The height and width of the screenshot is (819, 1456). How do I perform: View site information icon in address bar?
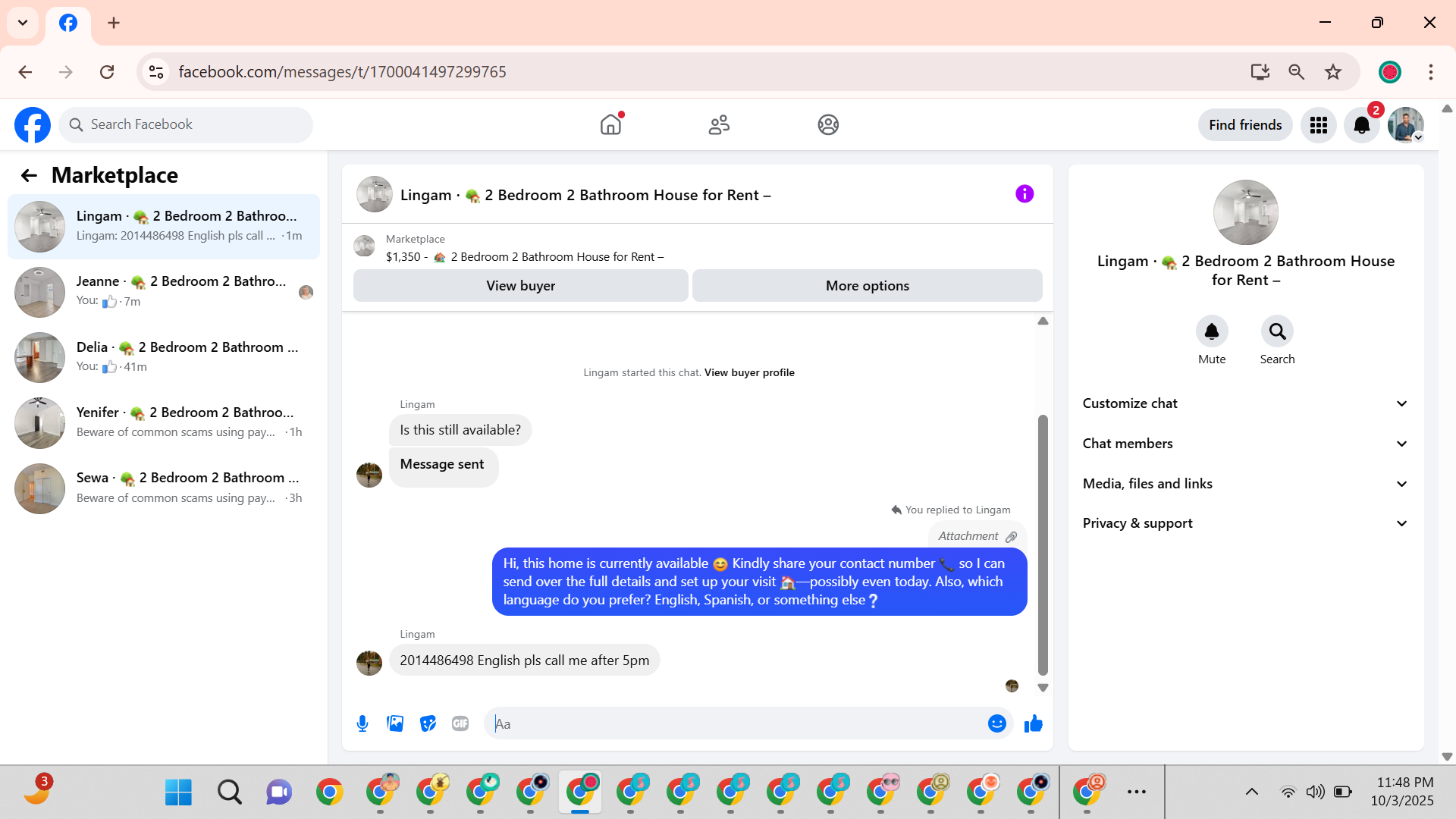156,72
